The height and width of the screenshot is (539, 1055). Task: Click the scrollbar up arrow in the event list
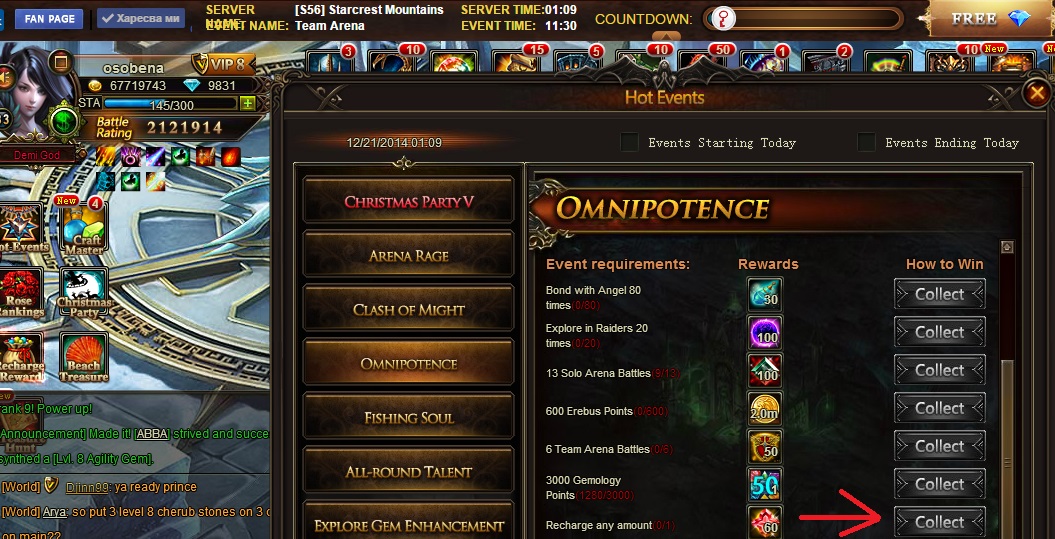coord(1007,247)
